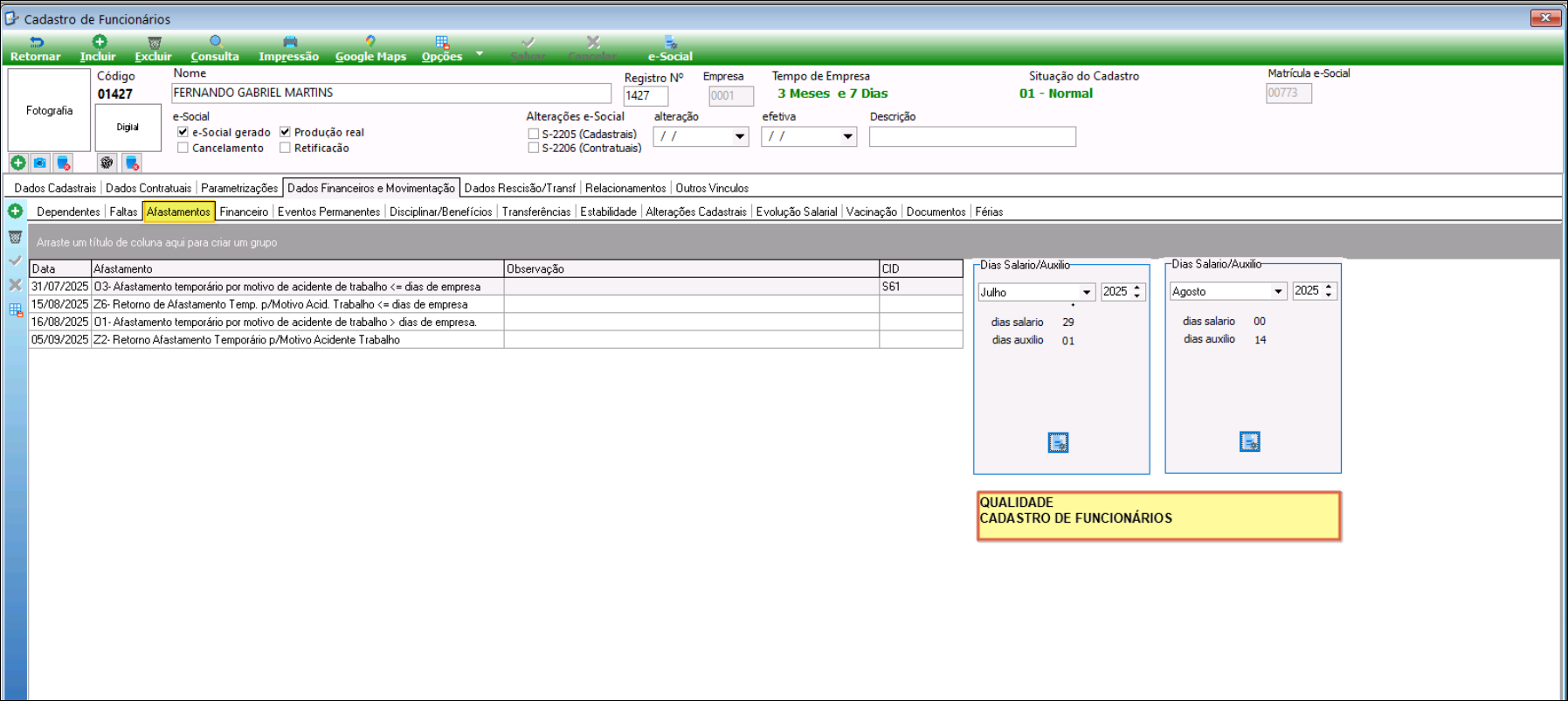This screenshot has height=701, width=1568.
Task: Open Disciplinar/Benefícios sub-tab
Action: coord(441,212)
